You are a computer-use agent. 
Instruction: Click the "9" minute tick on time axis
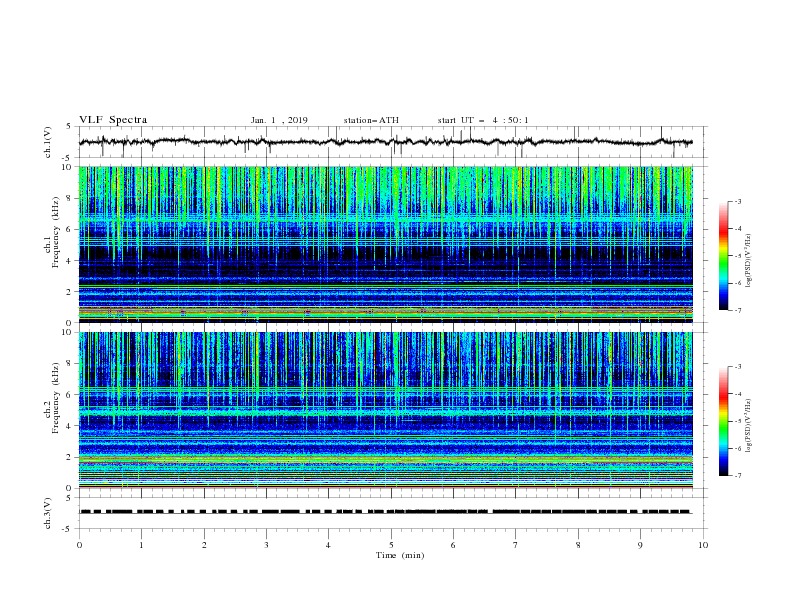pyautogui.click(x=640, y=545)
